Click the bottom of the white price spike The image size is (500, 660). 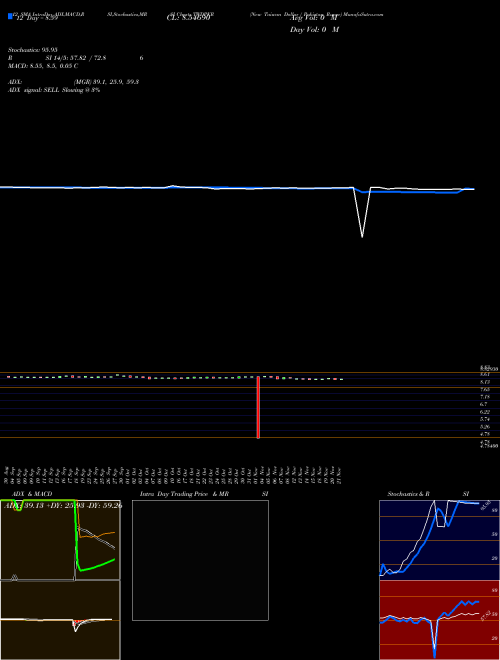(362, 237)
